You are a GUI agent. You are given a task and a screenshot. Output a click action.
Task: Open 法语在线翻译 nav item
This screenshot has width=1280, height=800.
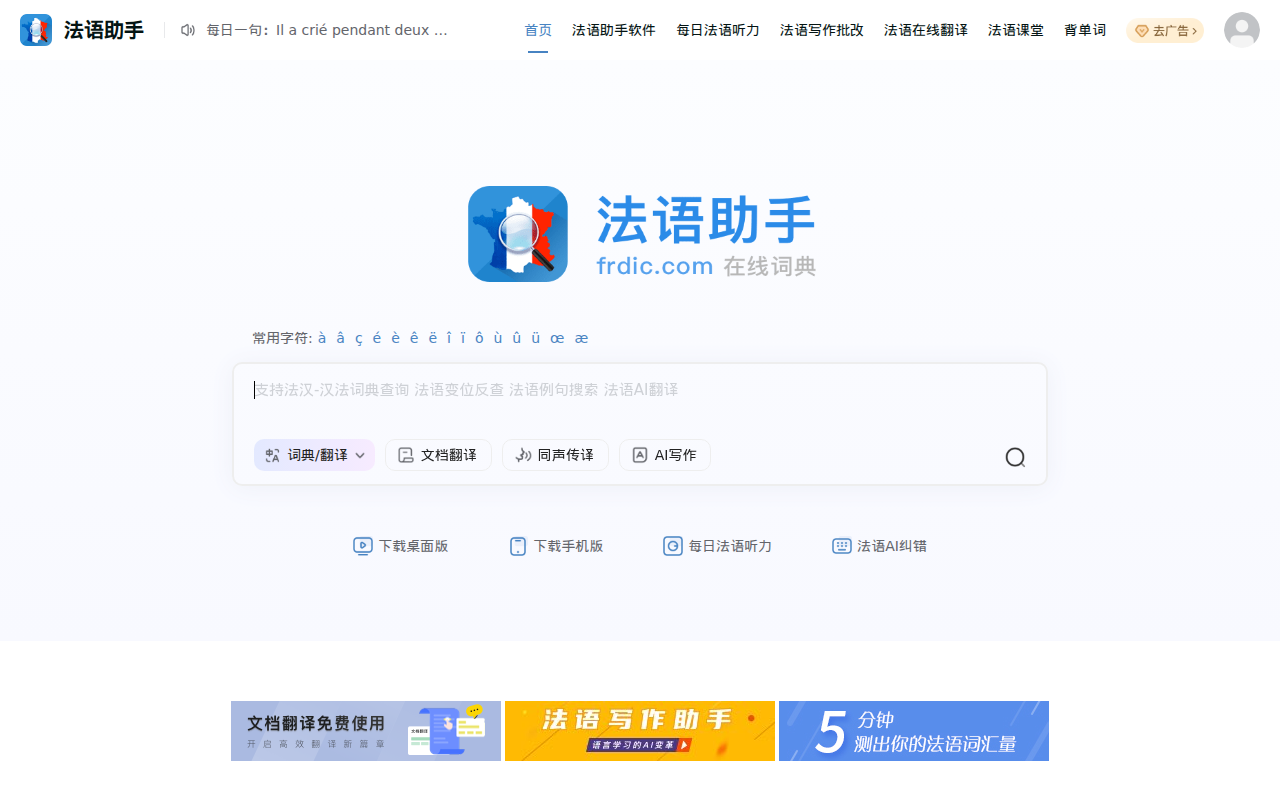[926, 30]
